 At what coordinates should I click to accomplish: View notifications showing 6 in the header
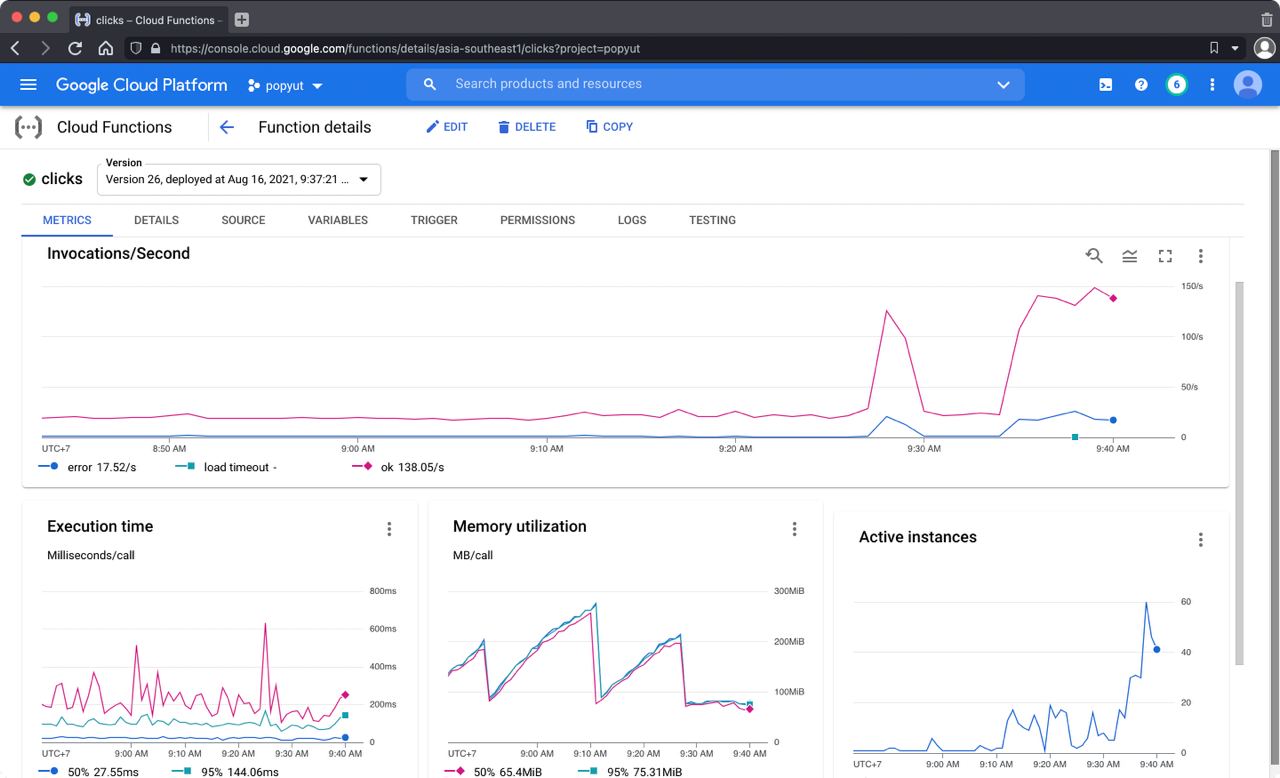pos(1177,84)
